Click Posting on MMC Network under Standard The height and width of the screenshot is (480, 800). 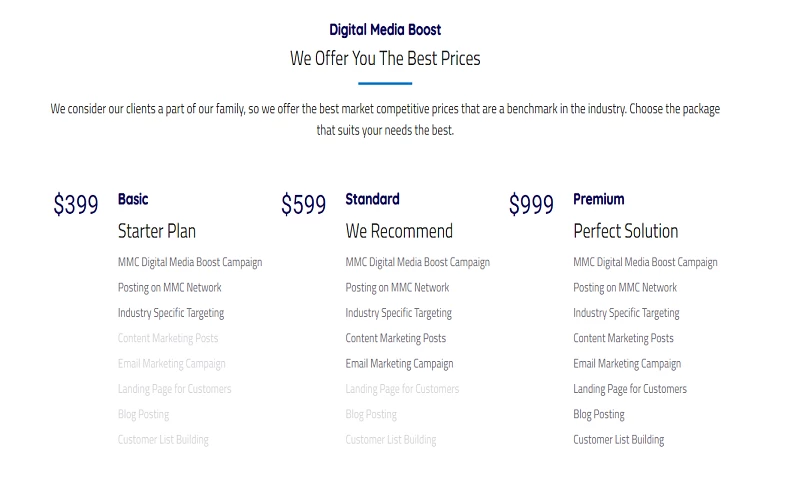click(x=397, y=288)
